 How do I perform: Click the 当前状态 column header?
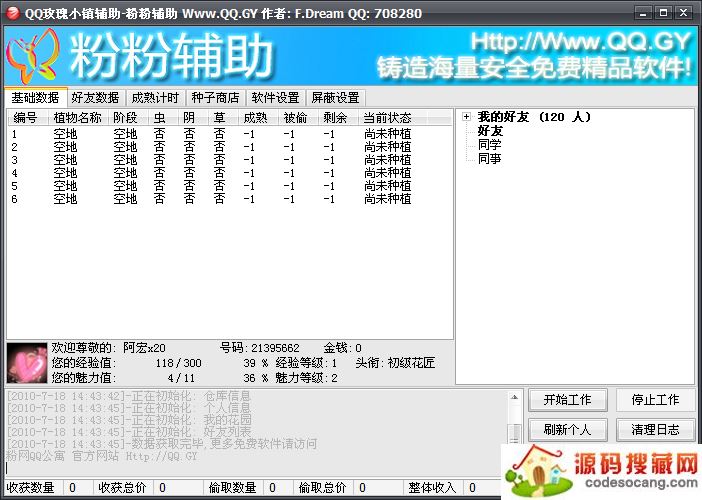393,118
